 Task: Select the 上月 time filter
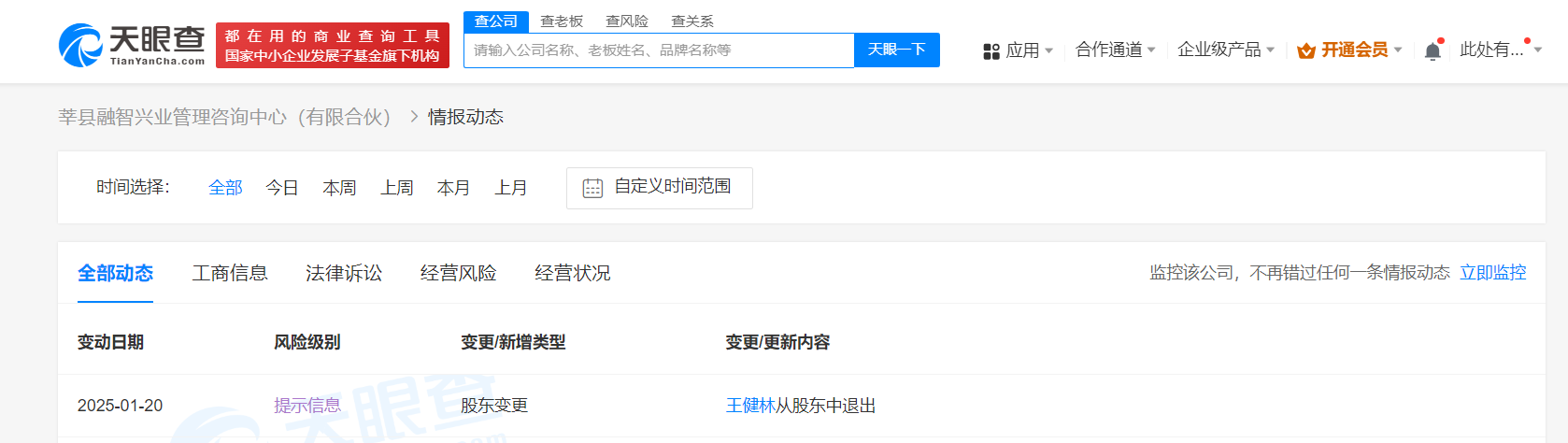(510, 188)
